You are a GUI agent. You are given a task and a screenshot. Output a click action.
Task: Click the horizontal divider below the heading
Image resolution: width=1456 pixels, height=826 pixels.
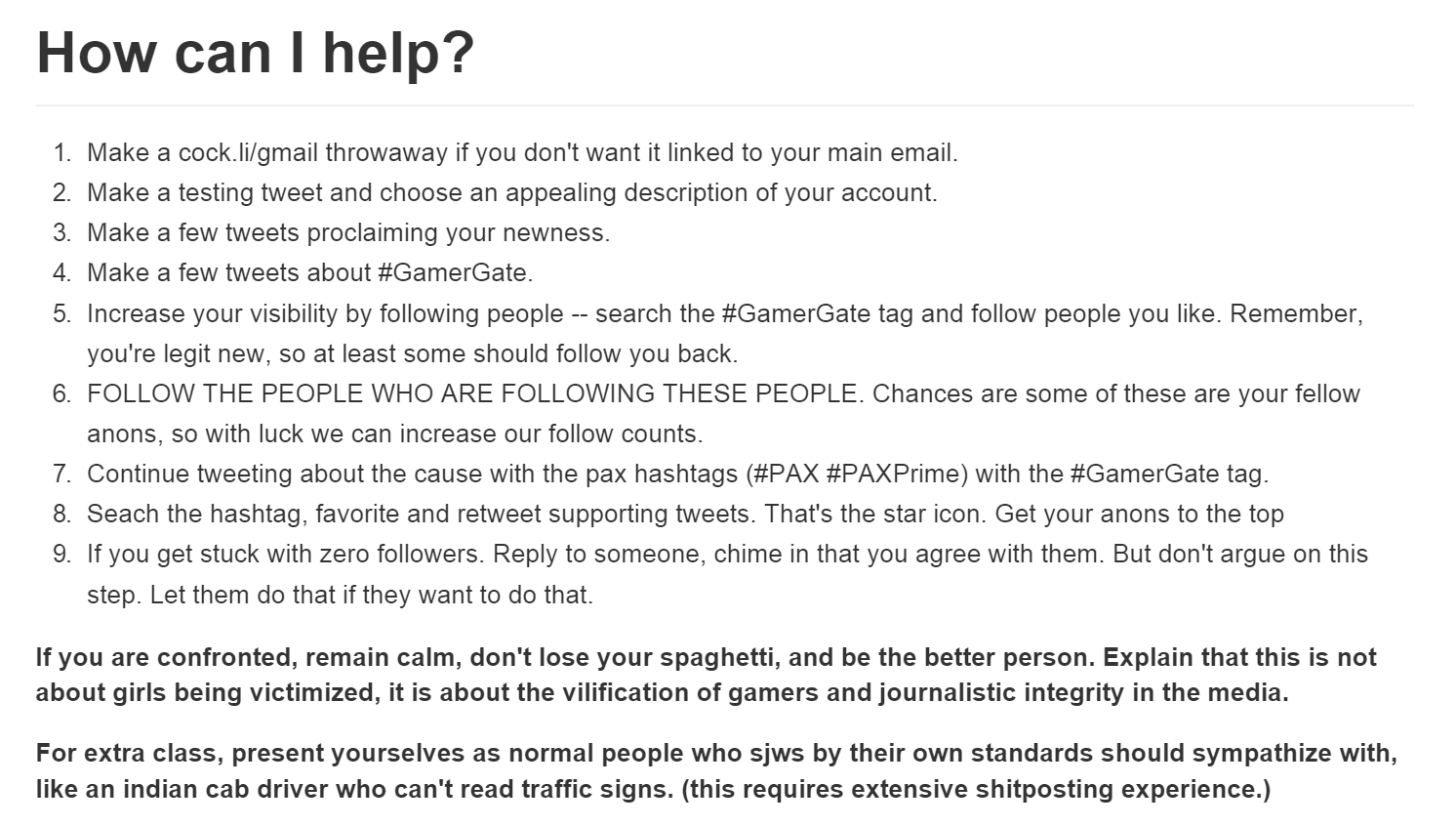coord(725,105)
